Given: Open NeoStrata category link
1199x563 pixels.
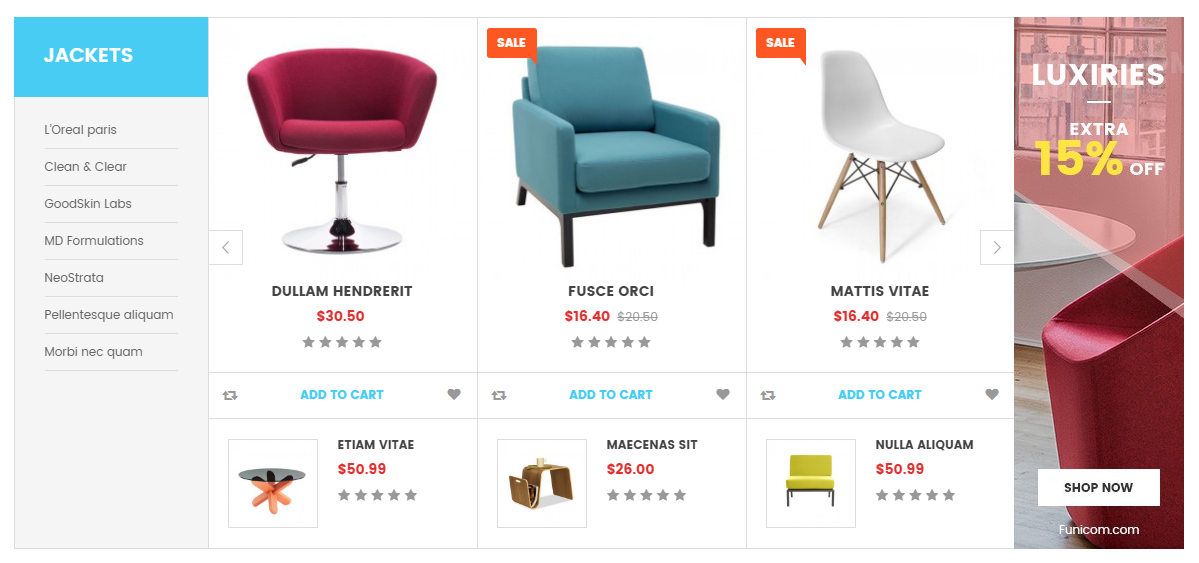Looking at the screenshot, I should pyautogui.click(x=74, y=278).
